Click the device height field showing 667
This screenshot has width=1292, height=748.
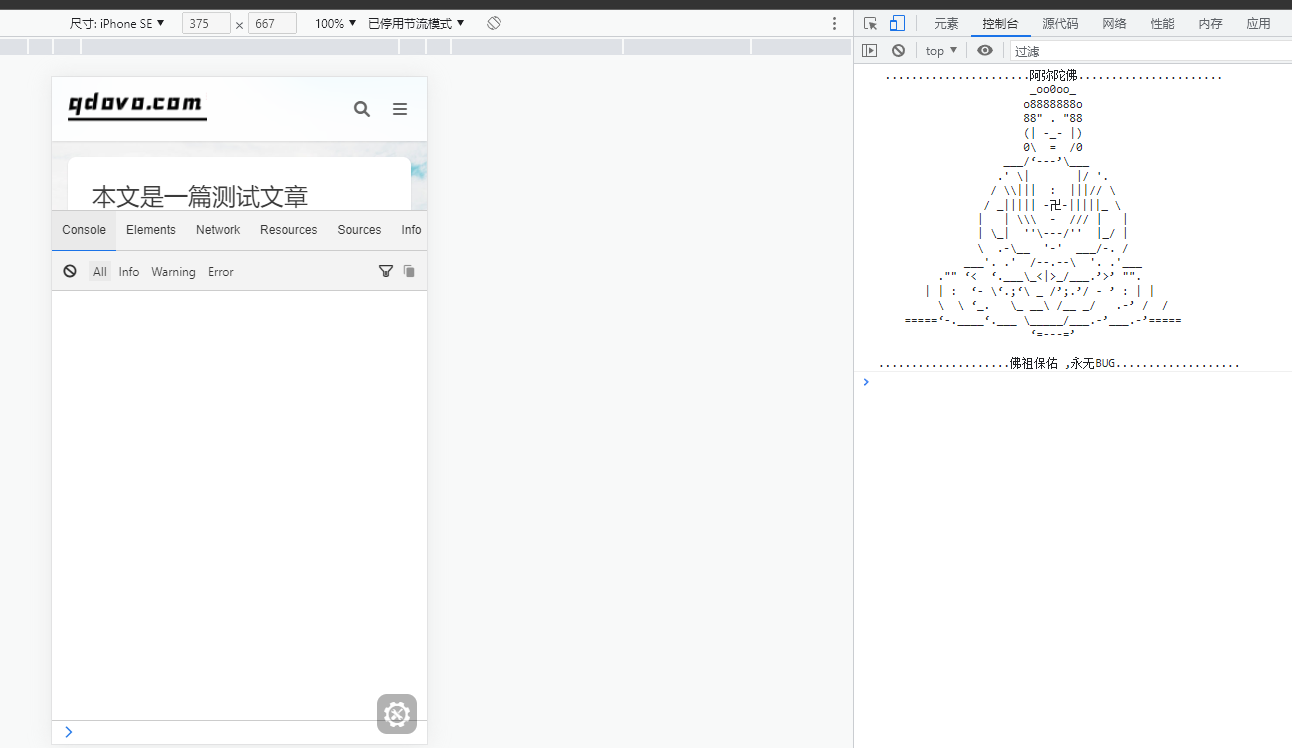coord(272,23)
